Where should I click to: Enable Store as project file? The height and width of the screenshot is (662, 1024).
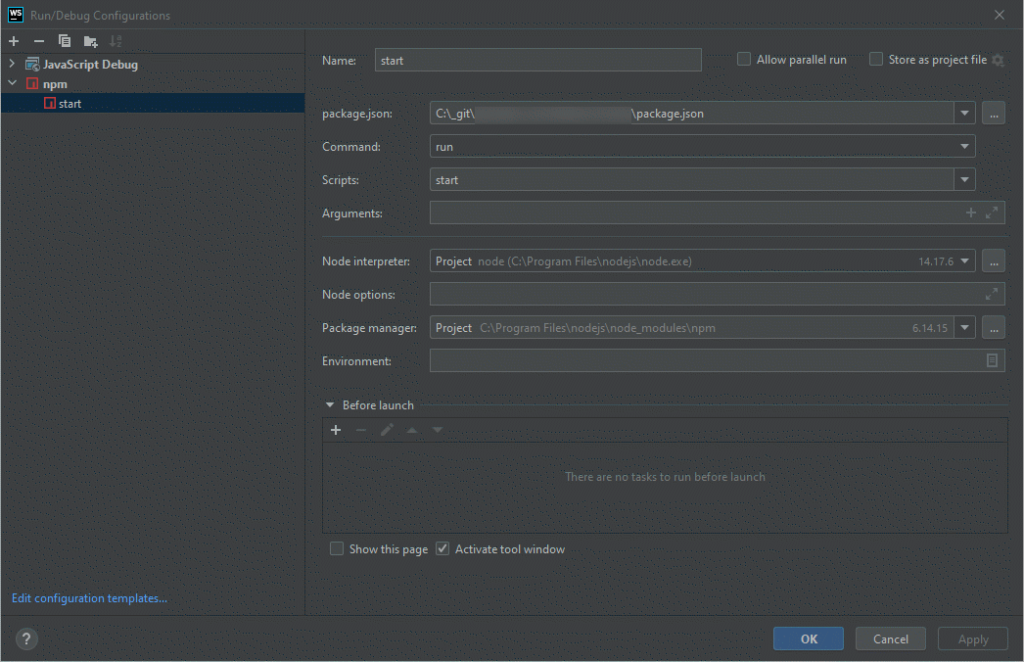876,59
